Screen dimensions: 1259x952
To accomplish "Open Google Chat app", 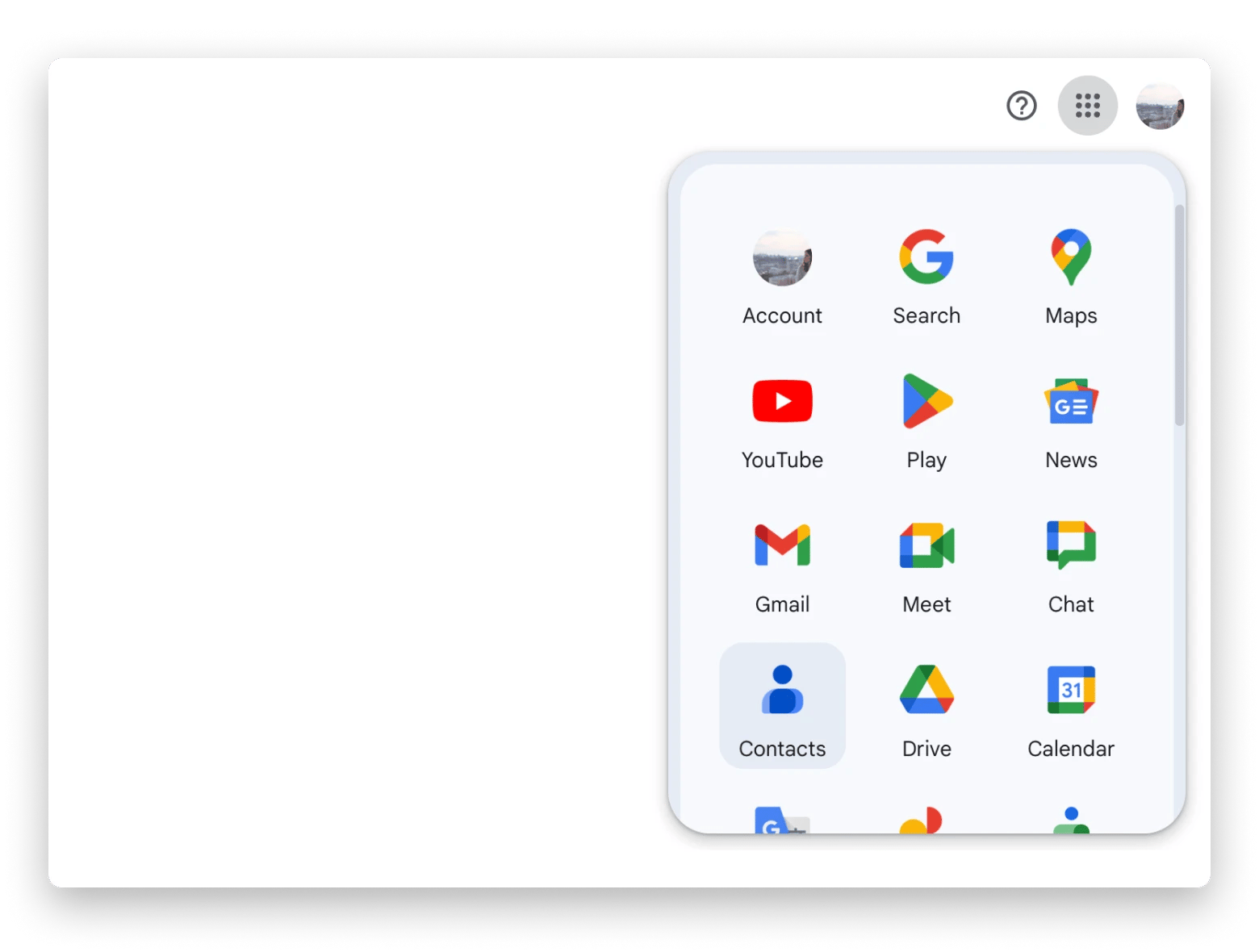I will [1071, 565].
